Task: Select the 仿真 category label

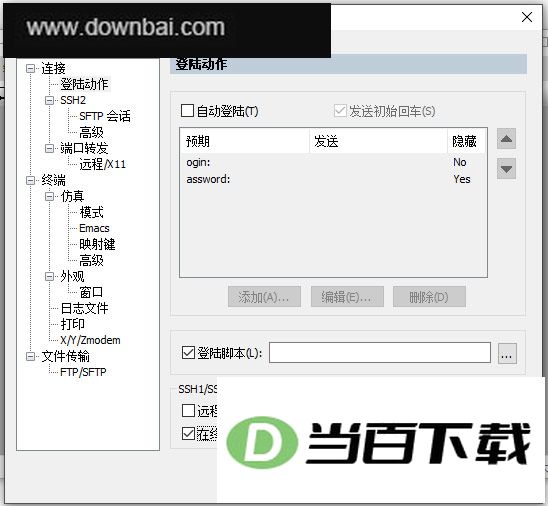Action: (72, 196)
